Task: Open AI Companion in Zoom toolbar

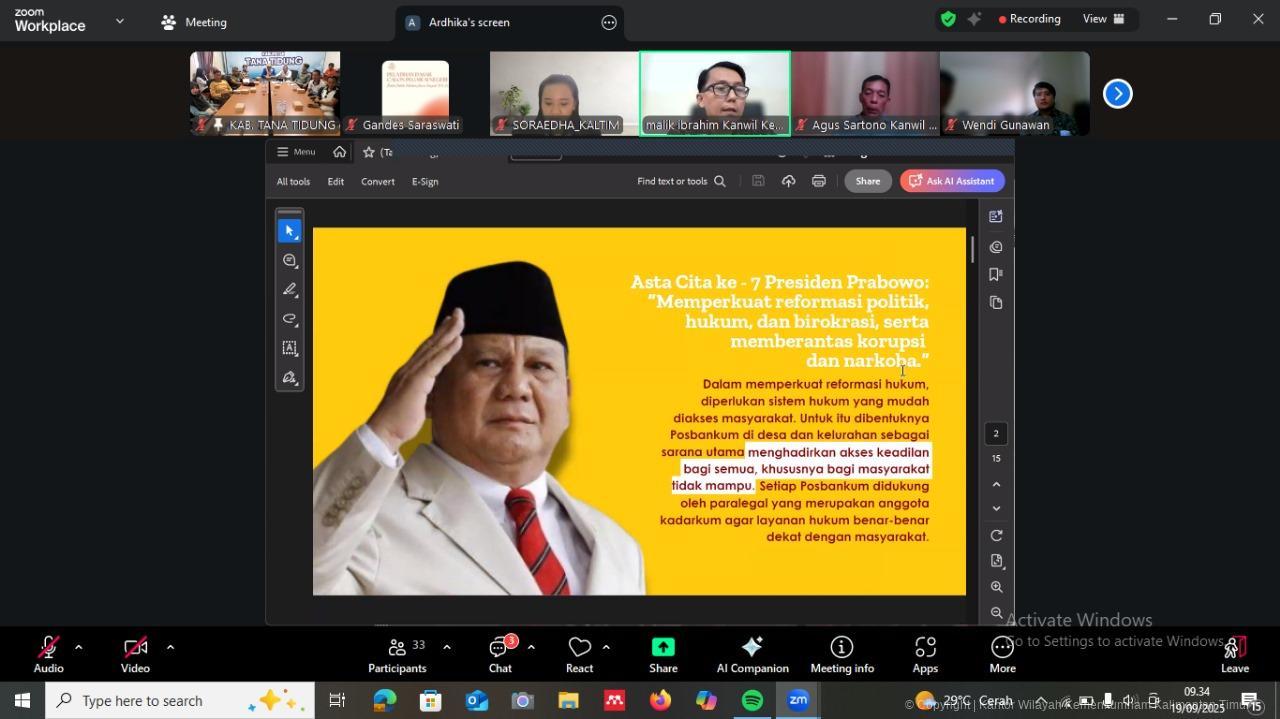Action: (753, 655)
